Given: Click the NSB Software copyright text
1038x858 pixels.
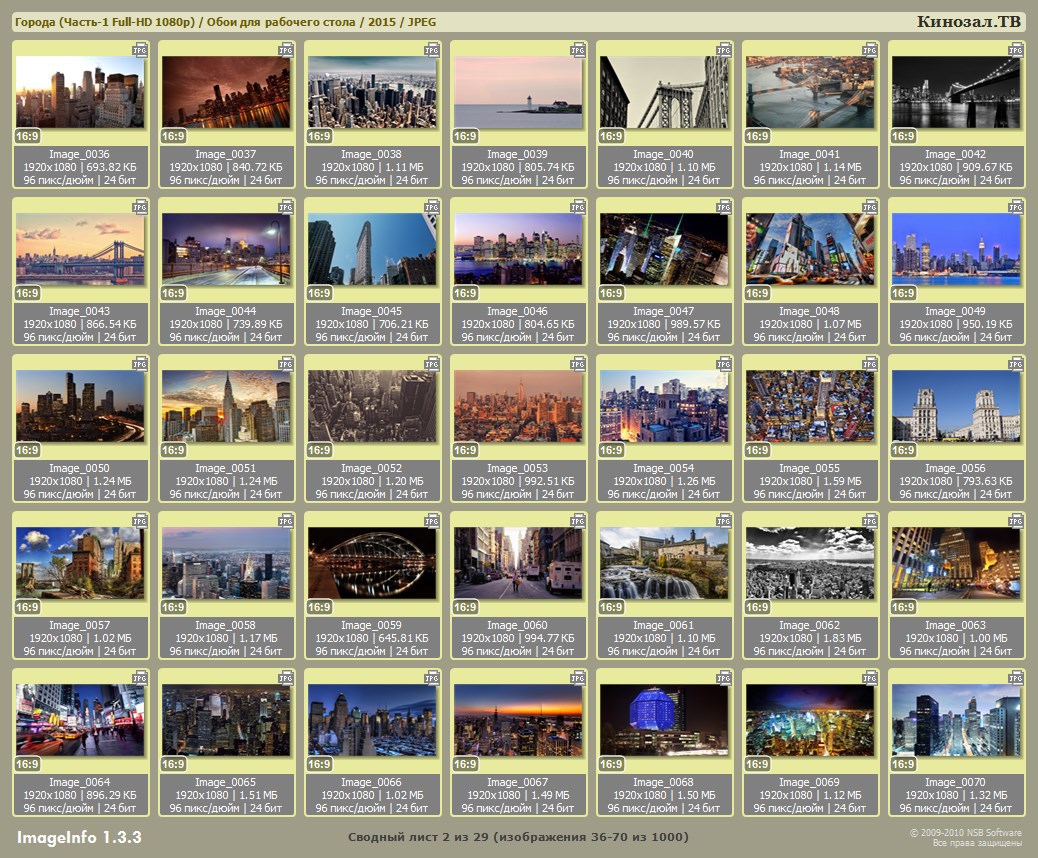Looking at the screenshot, I should [965, 832].
